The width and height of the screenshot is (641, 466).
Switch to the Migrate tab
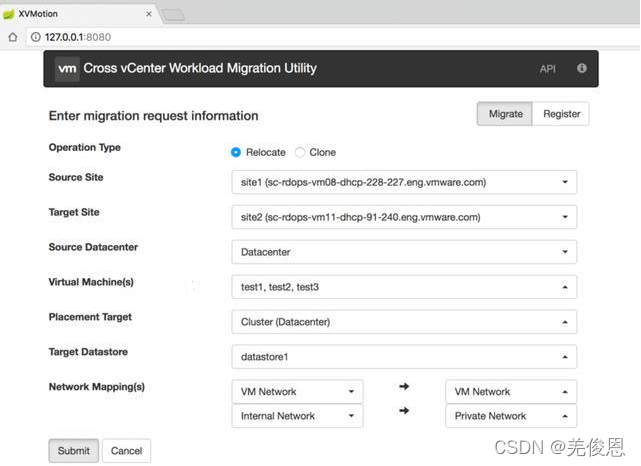coord(505,114)
